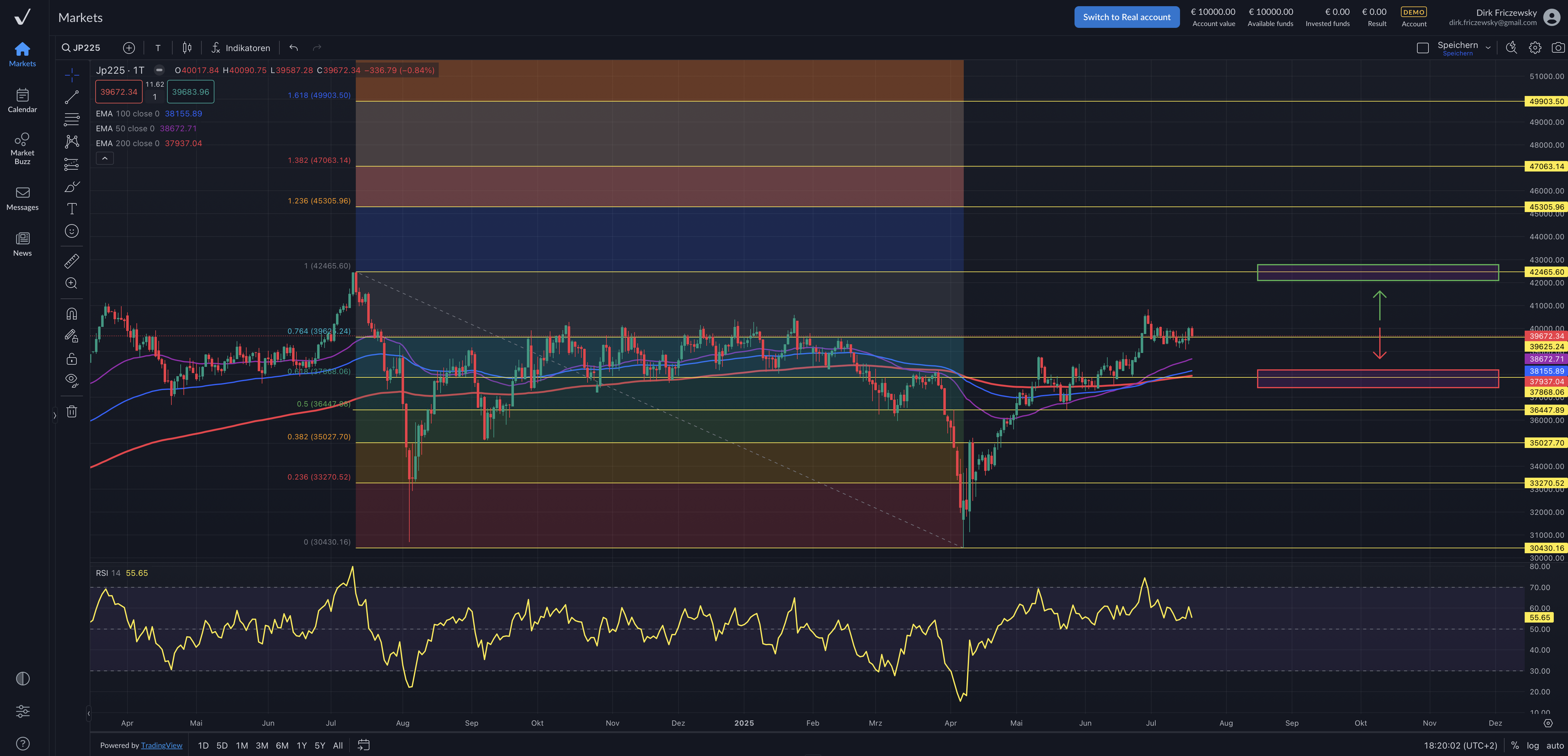
Task: Toggle hide all drawings eye icon
Action: coord(72,380)
